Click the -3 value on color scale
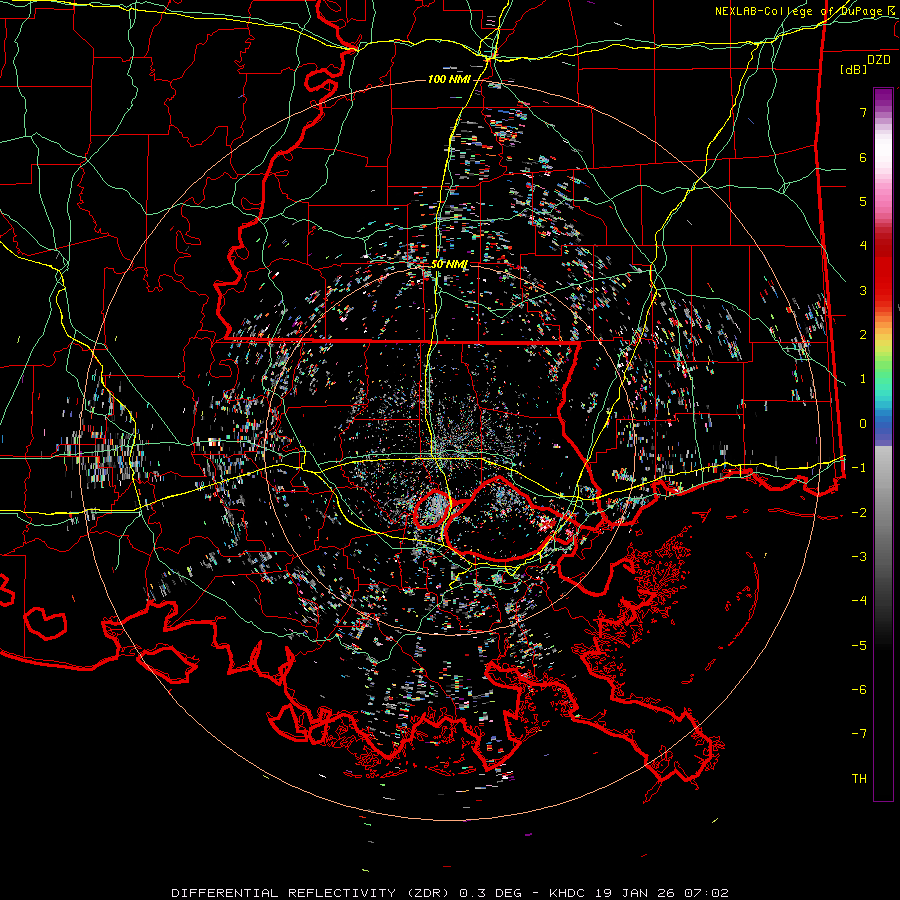900x900 pixels. point(859,557)
